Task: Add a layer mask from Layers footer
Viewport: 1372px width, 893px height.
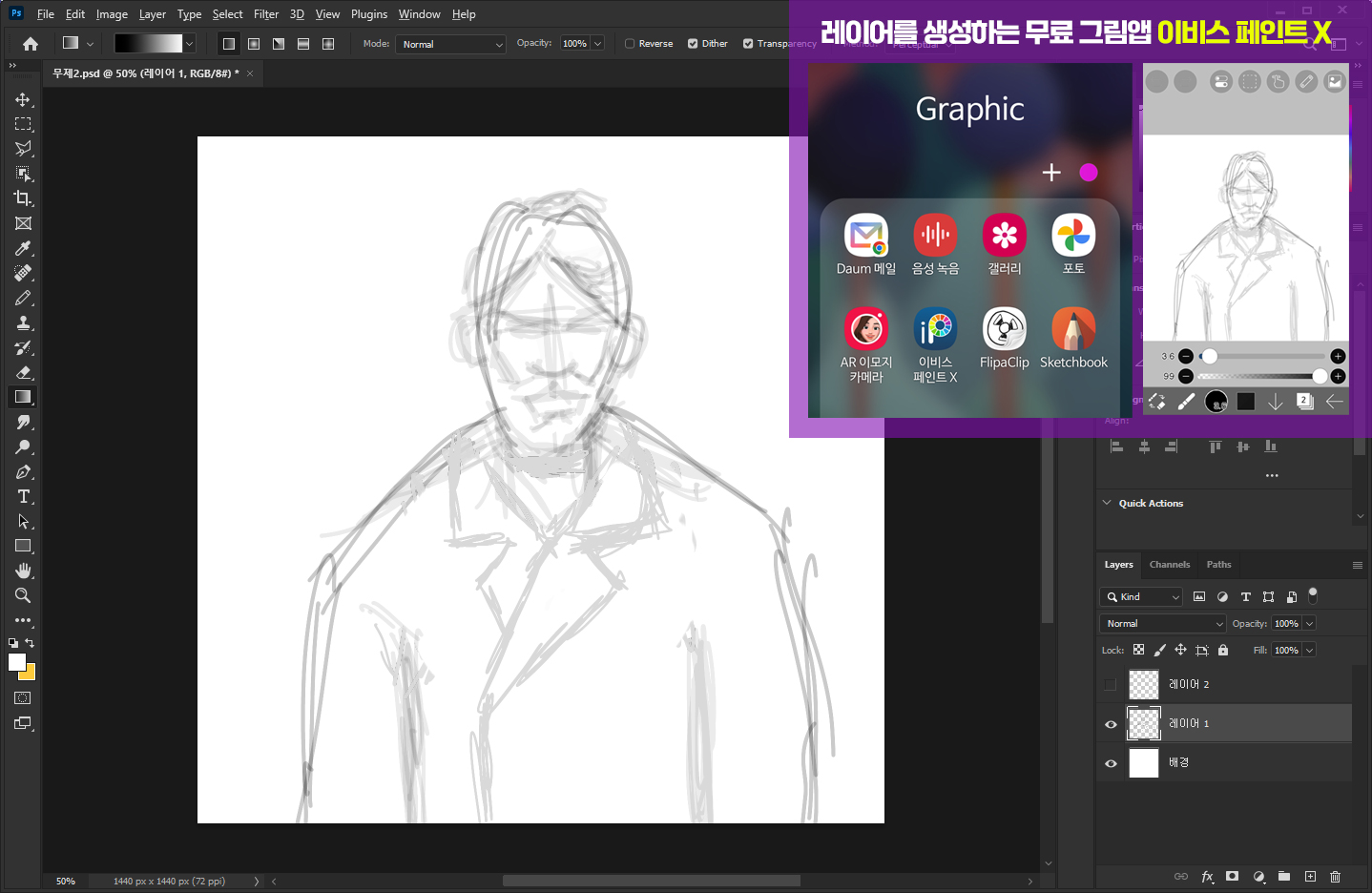Action: coord(1232,876)
